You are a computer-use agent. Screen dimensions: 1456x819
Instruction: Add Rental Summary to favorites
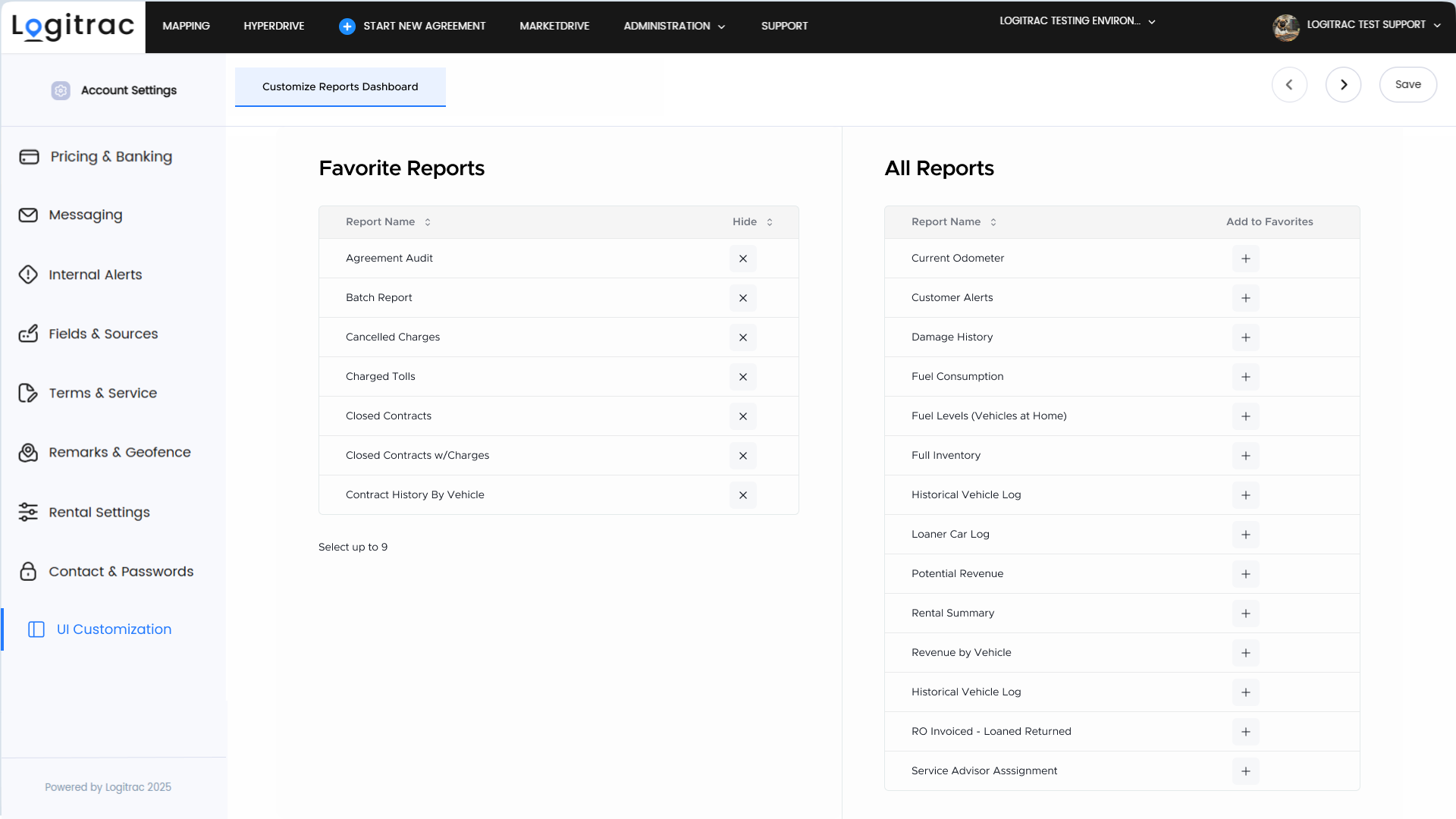coord(1245,613)
